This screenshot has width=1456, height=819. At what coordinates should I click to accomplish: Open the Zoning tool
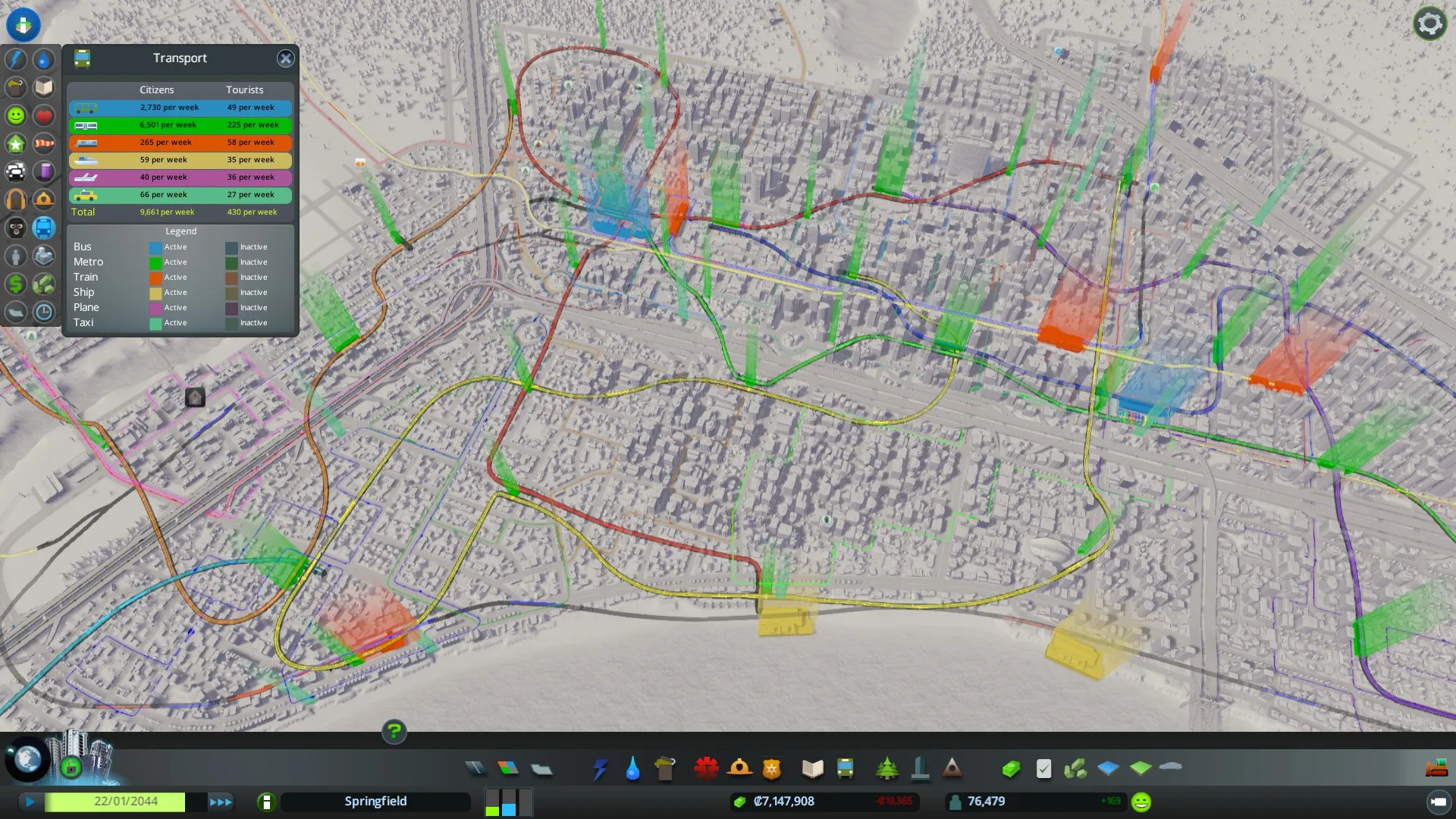click(x=508, y=769)
